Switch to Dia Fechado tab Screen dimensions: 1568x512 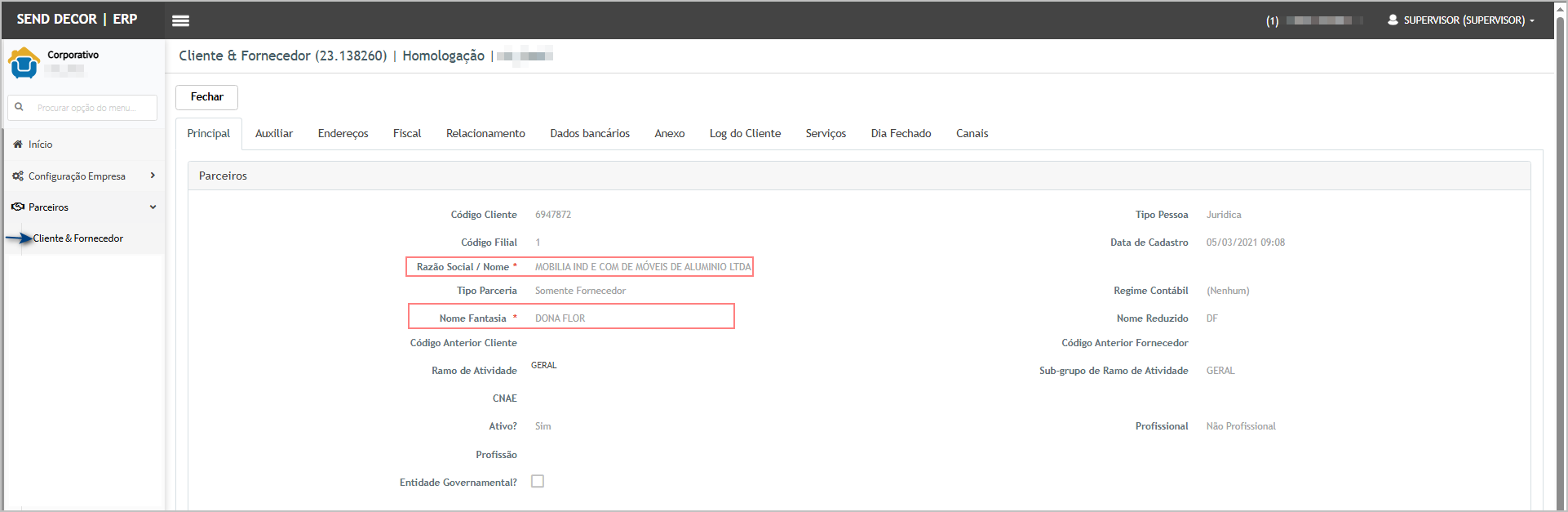(901, 133)
